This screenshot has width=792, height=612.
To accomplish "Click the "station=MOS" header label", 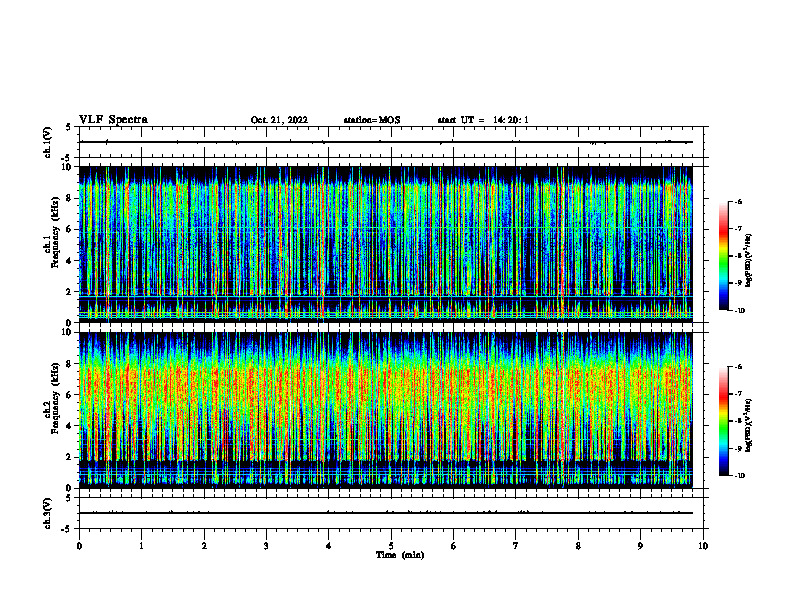I will point(372,120).
